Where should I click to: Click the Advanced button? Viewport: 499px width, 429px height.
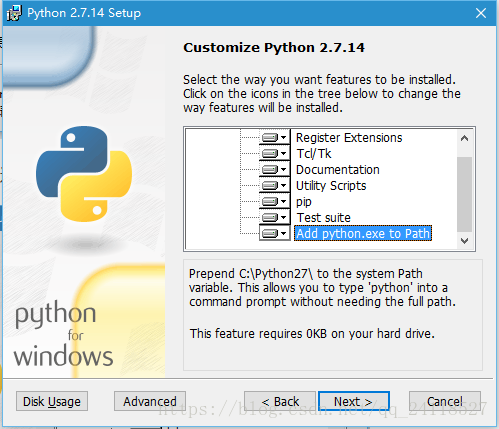point(150,401)
